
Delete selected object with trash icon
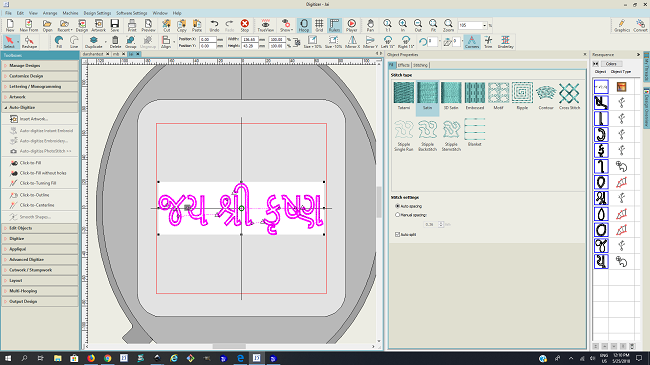(x=115, y=42)
